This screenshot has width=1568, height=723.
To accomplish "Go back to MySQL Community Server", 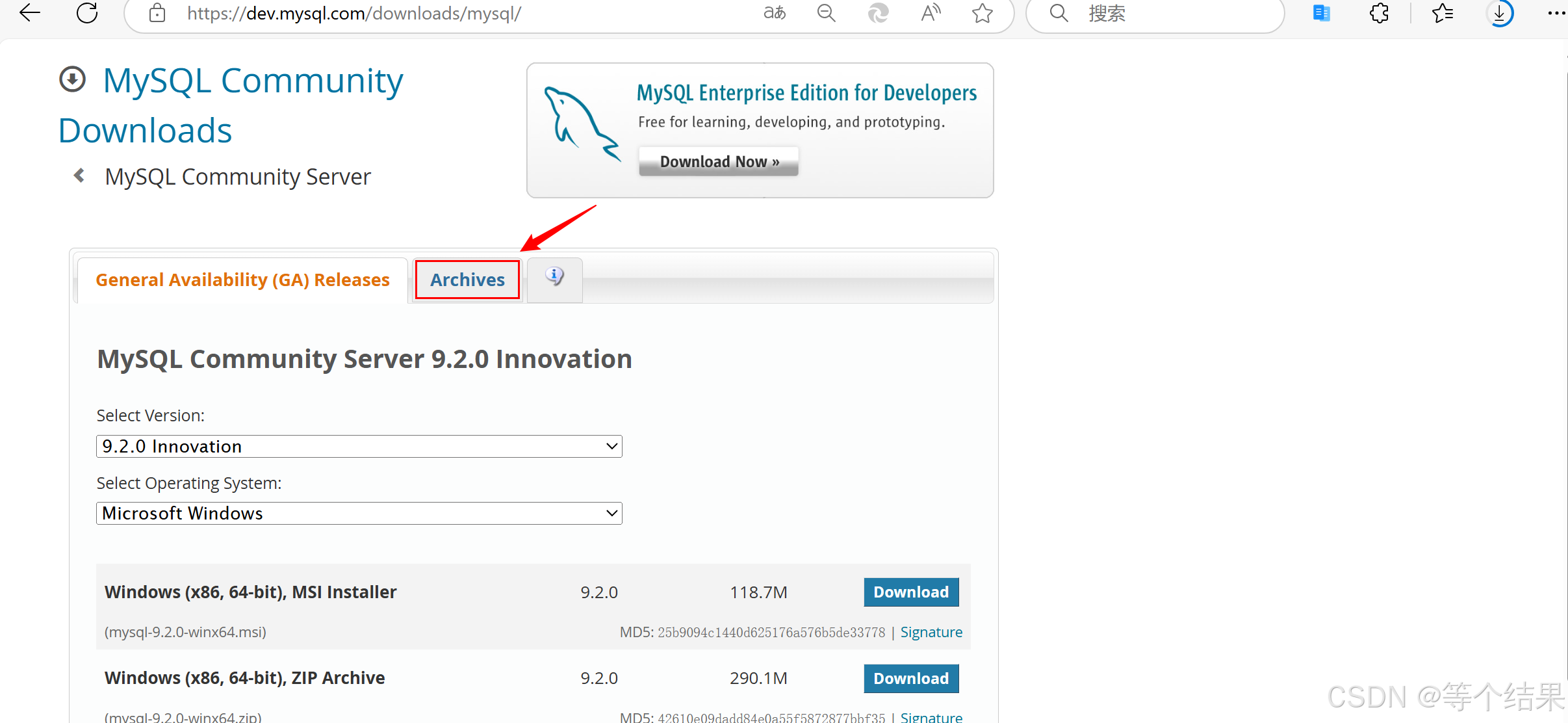I will coord(237,177).
